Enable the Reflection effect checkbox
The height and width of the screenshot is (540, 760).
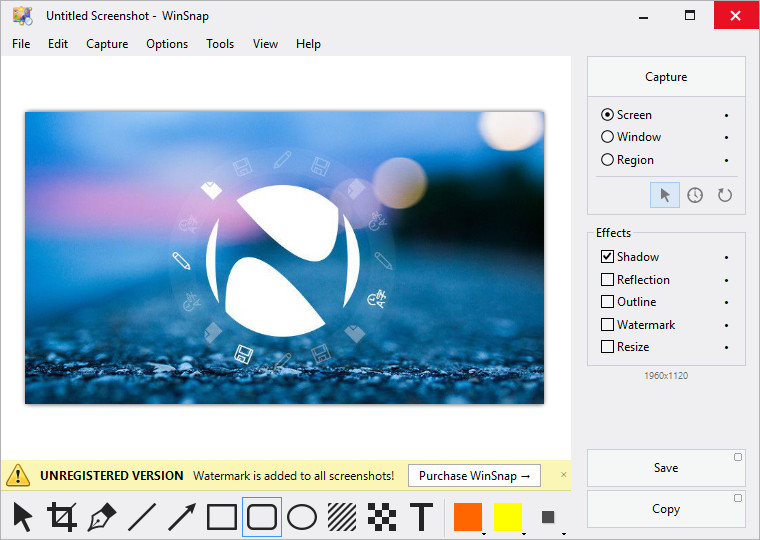[608, 280]
